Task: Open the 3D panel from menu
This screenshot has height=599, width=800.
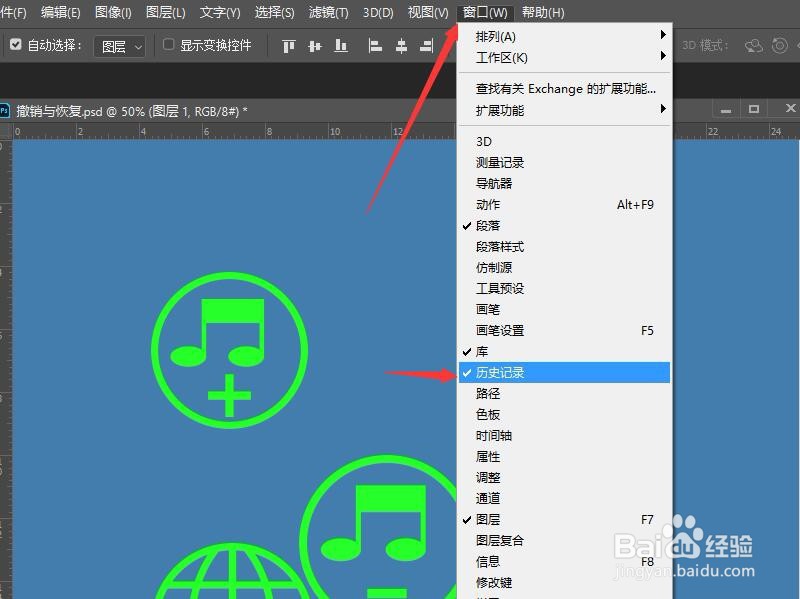Action: click(564, 141)
